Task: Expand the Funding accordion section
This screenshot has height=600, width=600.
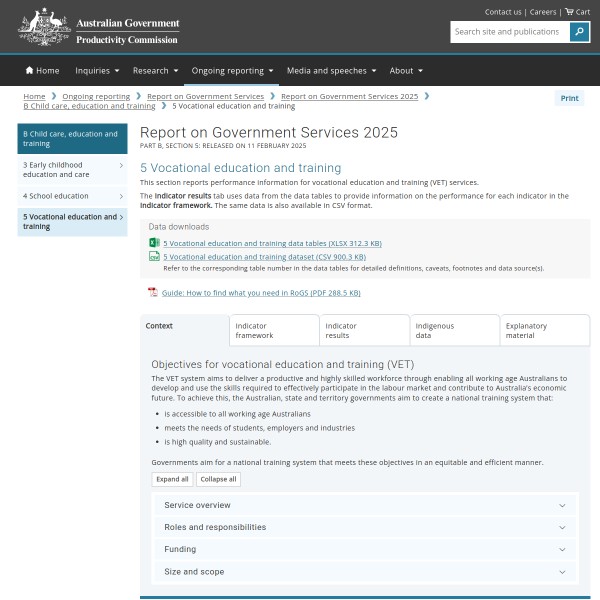Action: 365,550
